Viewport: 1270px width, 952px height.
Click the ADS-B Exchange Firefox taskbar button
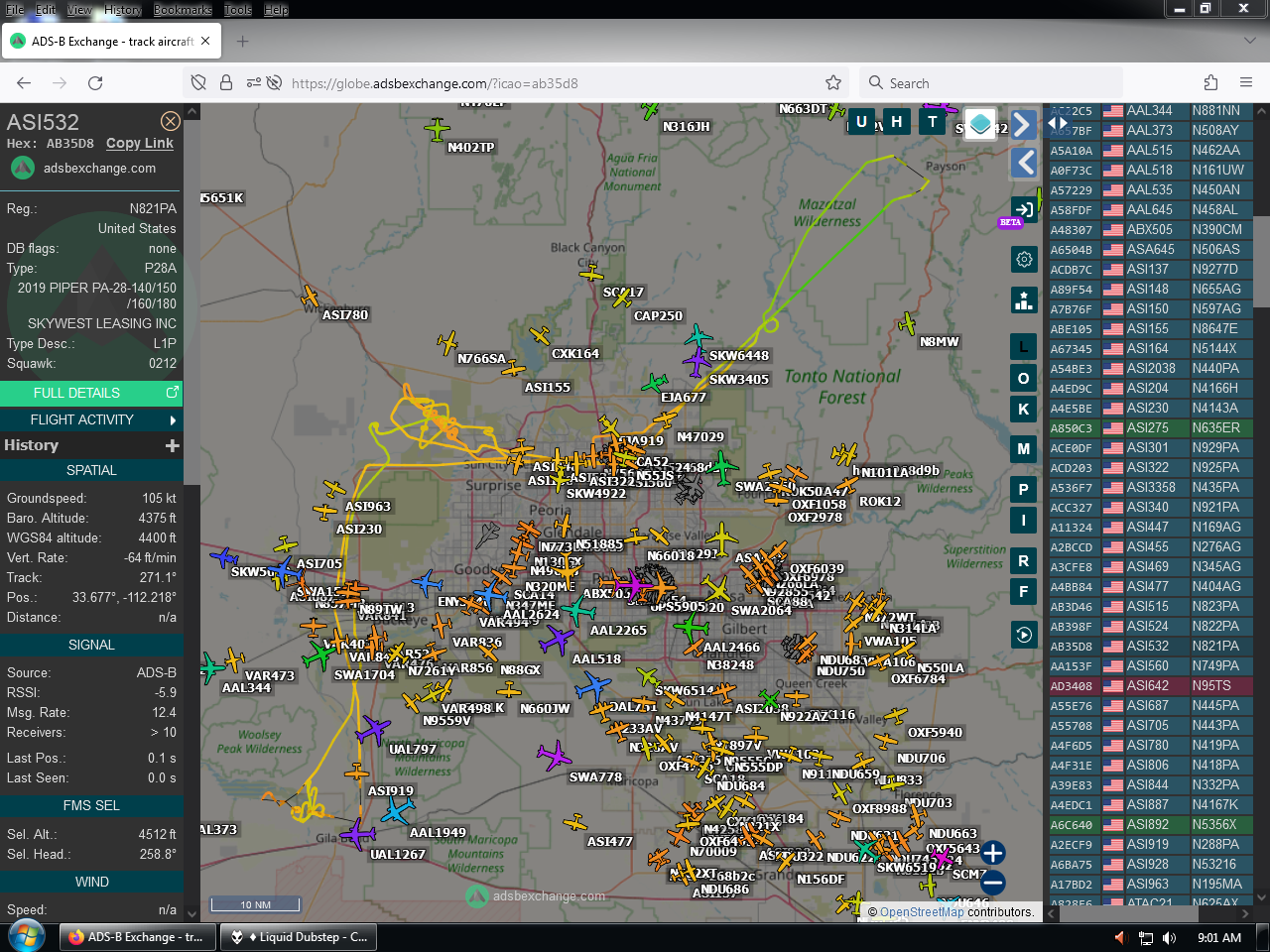(x=137, y=937)
